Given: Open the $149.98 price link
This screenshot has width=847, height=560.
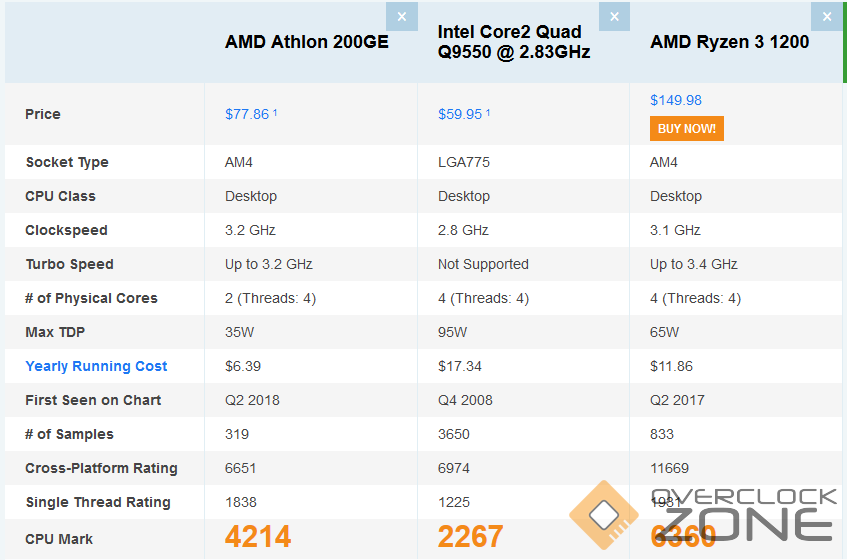Looking at the screenshot, I should (x=676, y=100).
